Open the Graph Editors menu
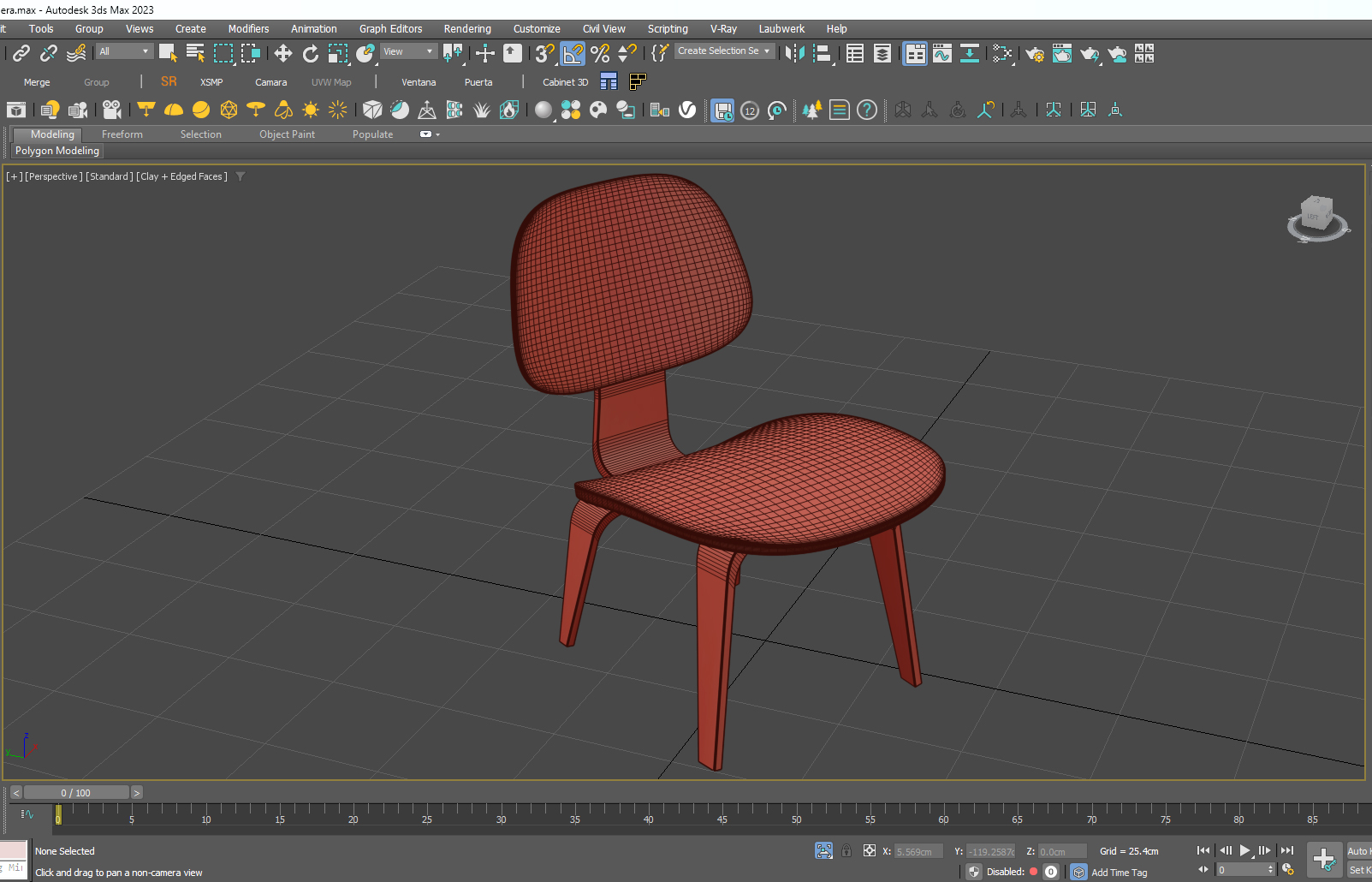 [x=390, y=29]
